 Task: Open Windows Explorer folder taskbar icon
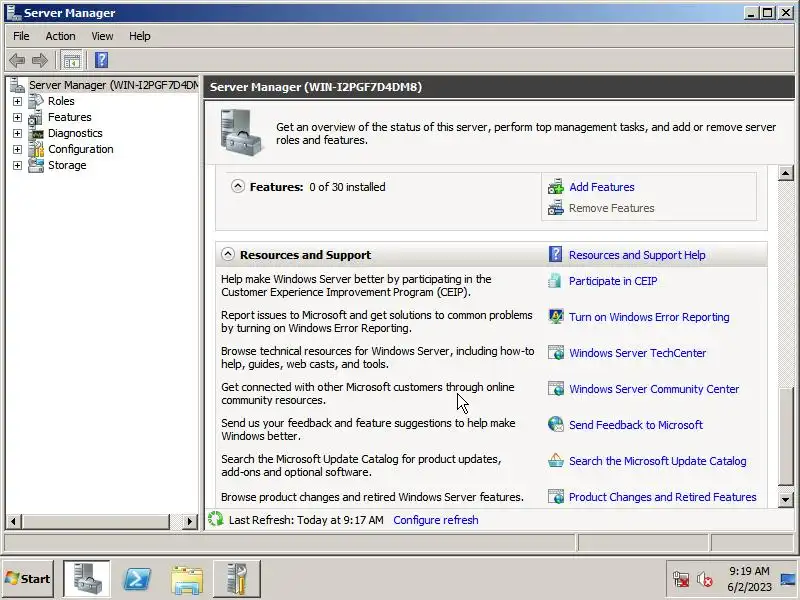click(x=187, y=580)
